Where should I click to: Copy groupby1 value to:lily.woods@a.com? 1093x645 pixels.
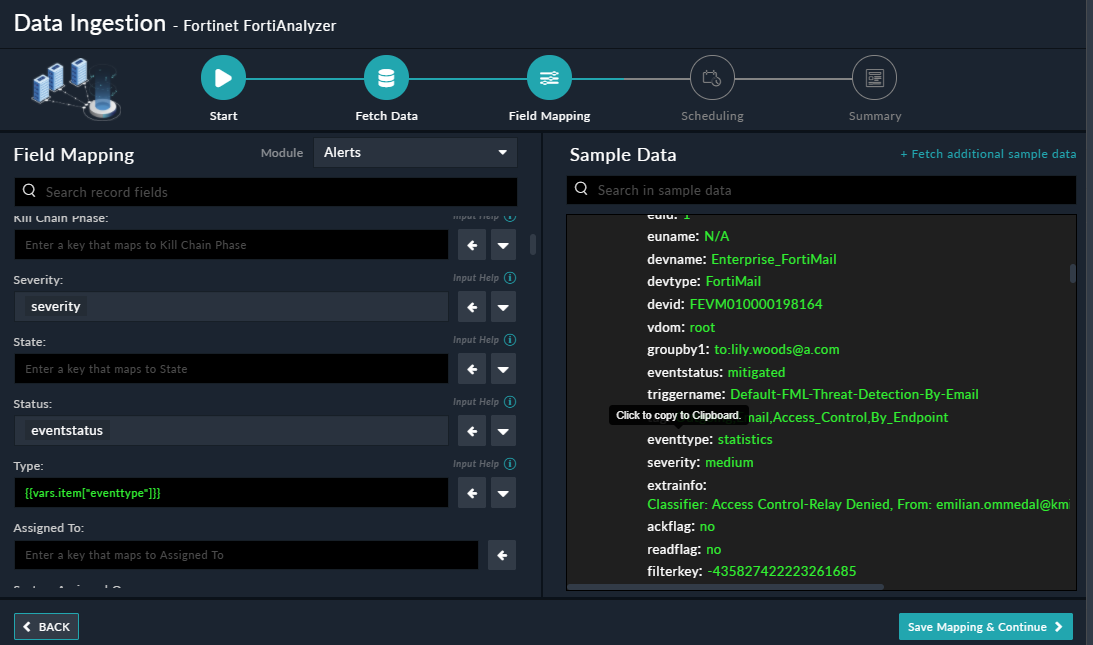point(777,349)
